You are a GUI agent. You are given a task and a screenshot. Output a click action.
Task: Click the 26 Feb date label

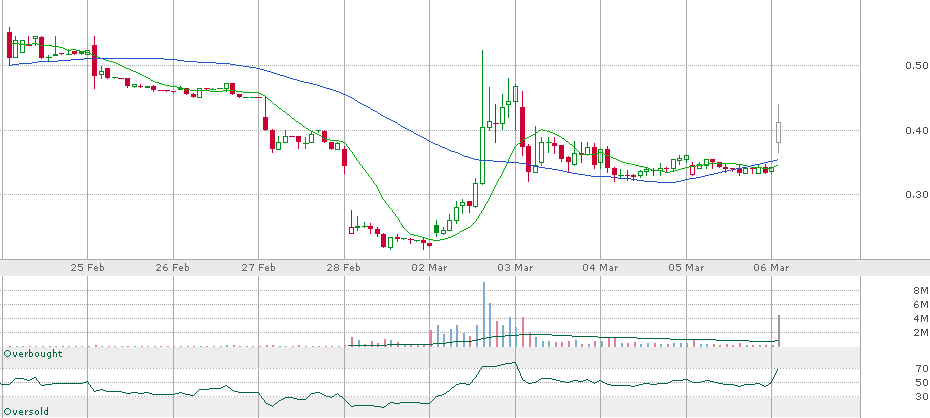(x=173, y=267)
